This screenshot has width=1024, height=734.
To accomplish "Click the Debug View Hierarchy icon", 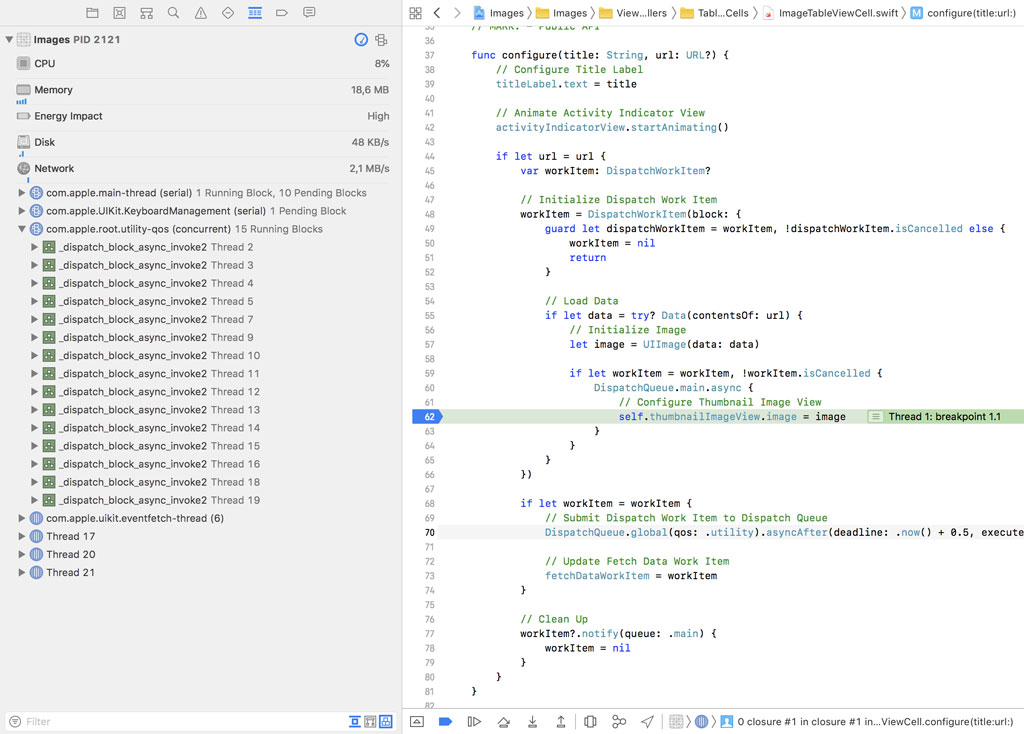I will [x=591, y=721].
